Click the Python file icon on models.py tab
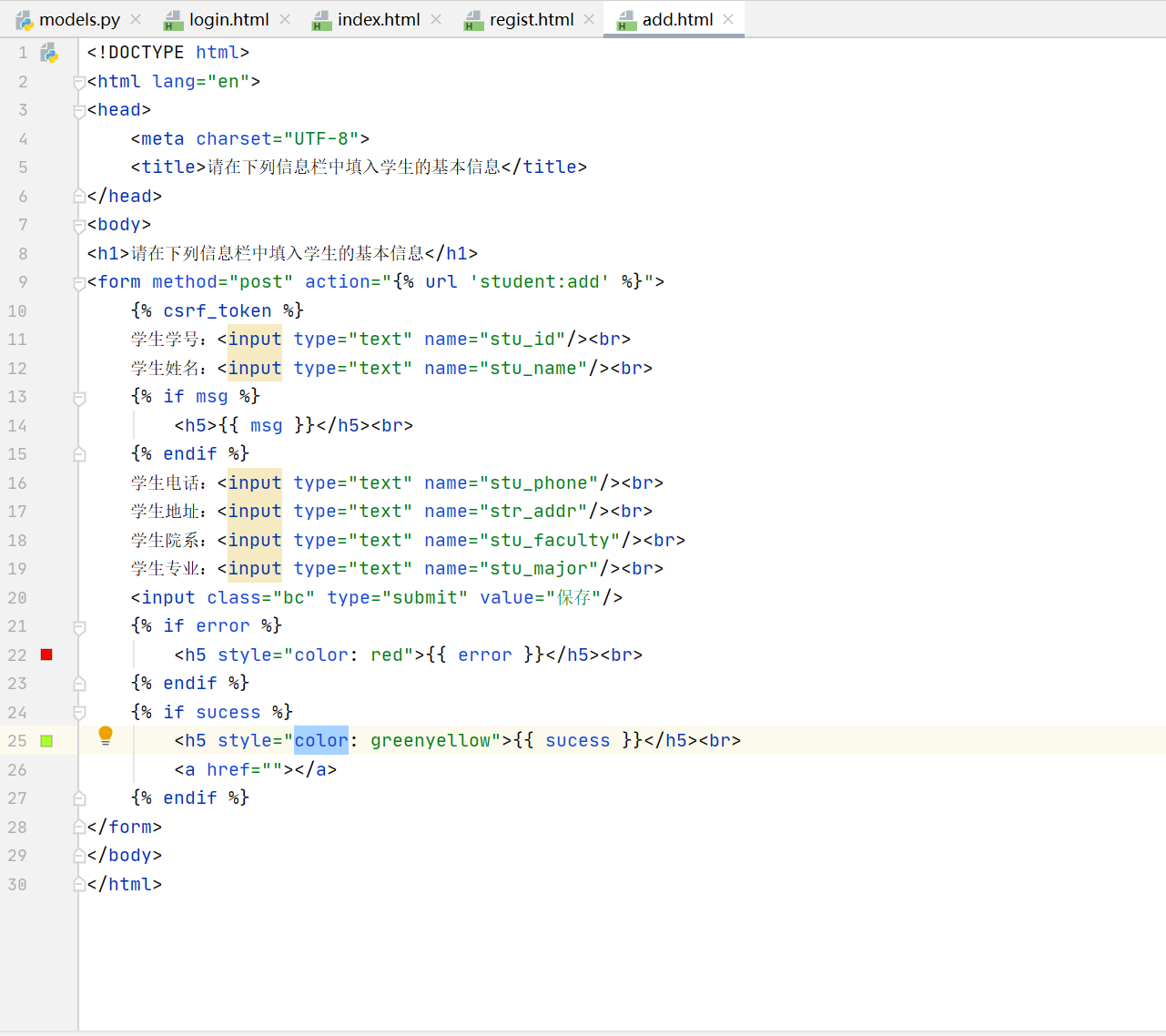 coord(25,20)
